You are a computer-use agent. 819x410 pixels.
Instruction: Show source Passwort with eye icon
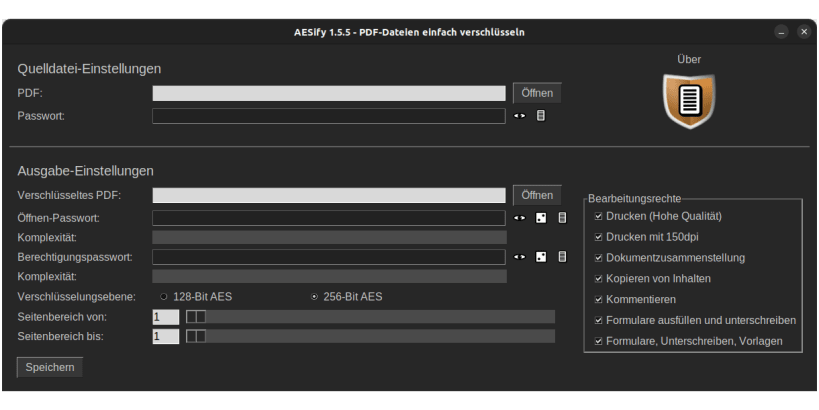pos(519,116)
